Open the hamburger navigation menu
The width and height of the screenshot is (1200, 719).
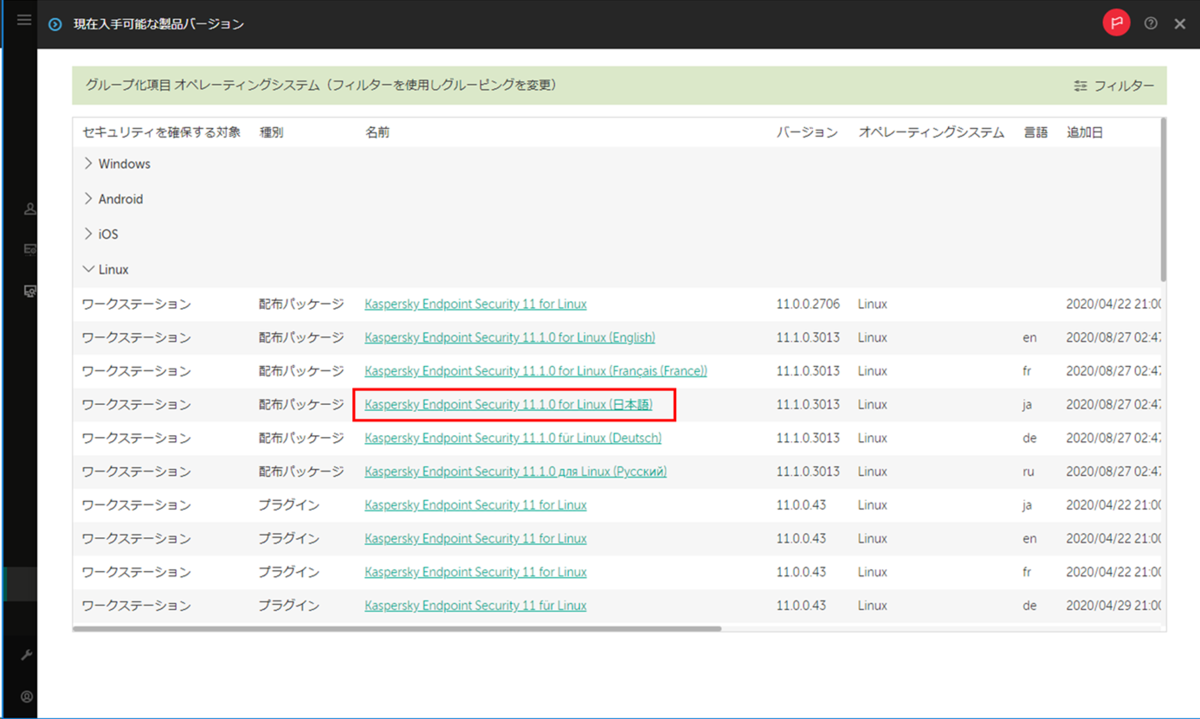point(24,19)
